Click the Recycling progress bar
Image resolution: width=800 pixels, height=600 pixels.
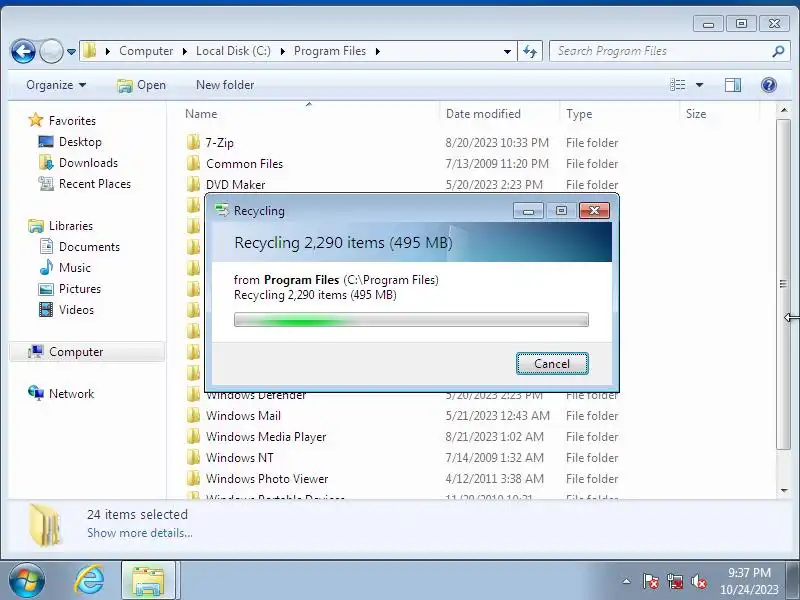pyautogui.click(x=411, y=320)
